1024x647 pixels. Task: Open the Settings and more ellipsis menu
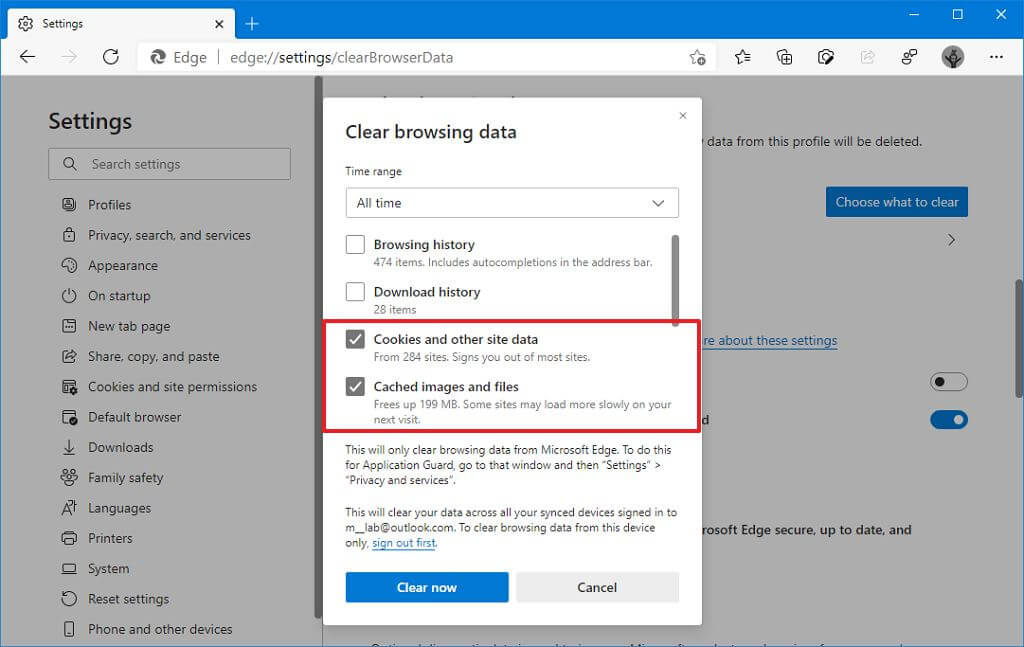[x=996, y=57]
